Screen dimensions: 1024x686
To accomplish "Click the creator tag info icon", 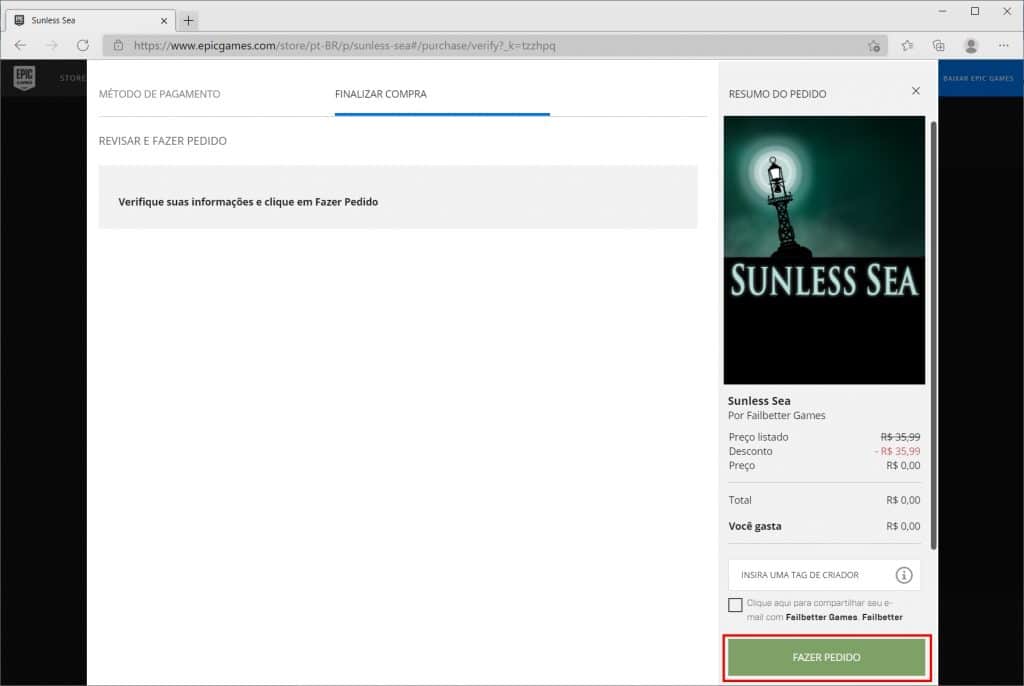I will [x=904, y=575].
